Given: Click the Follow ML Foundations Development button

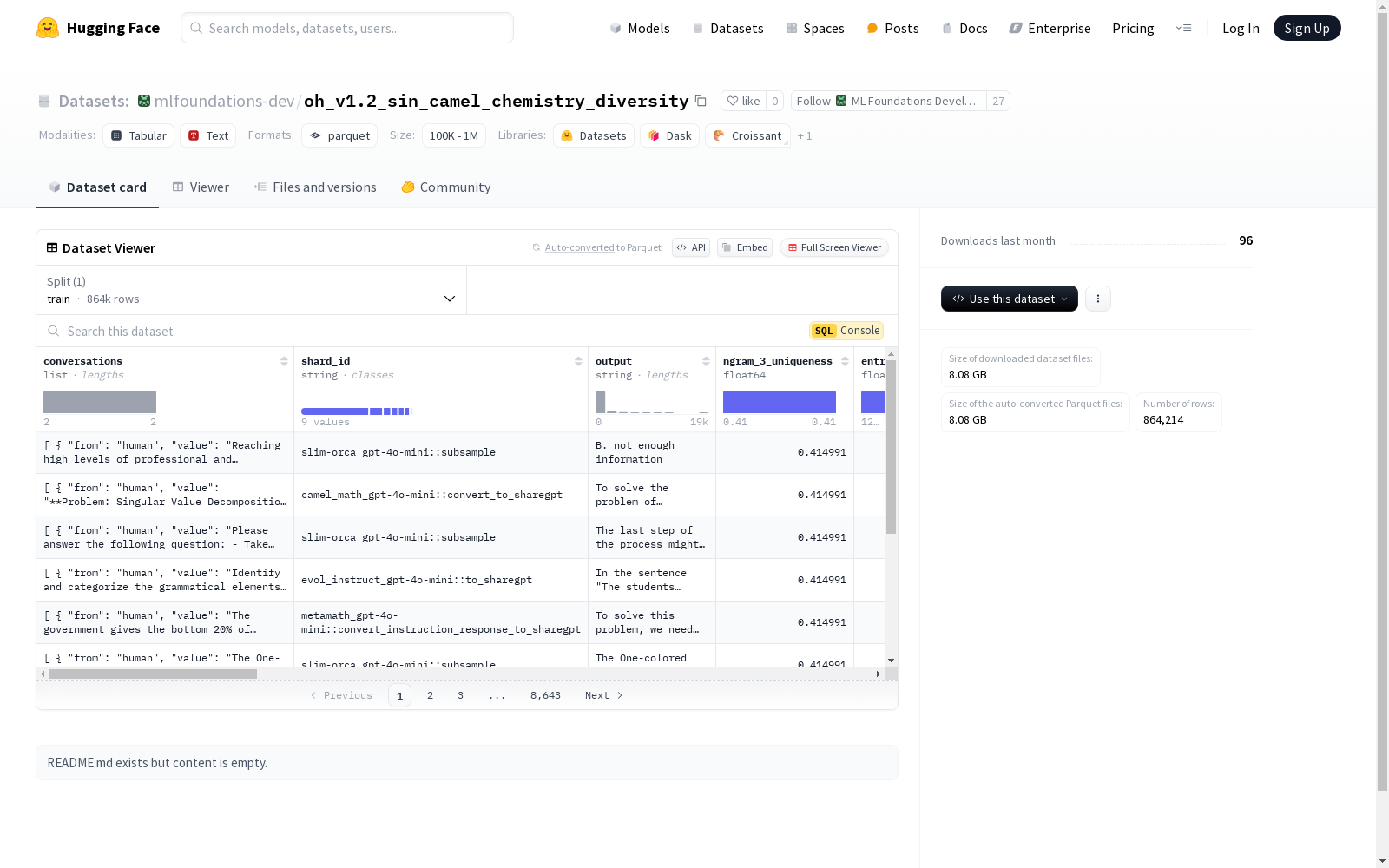Looking at the screenshot, I should click(889, 101).
